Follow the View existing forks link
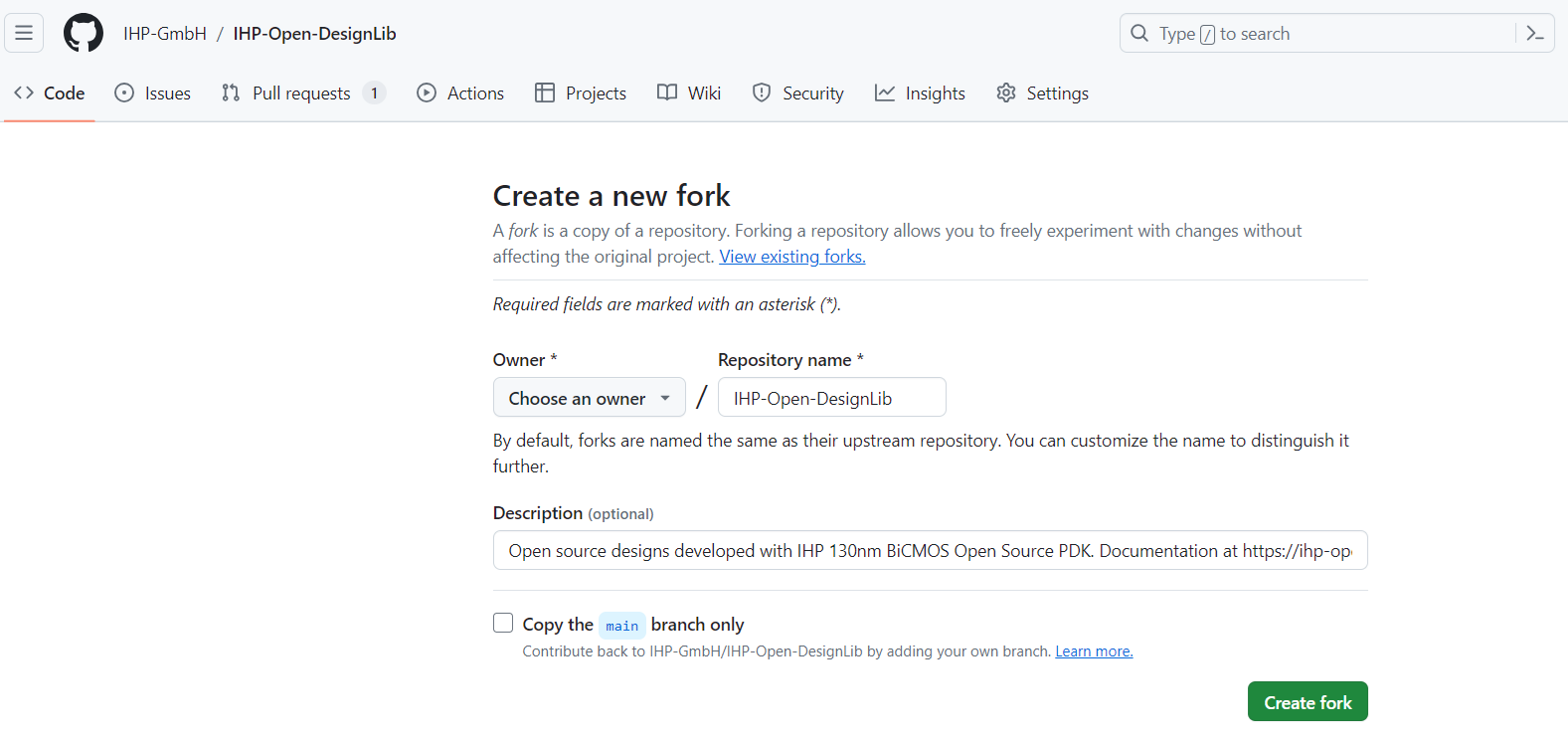The width and height of the screenshot is (1568, 741). (x=792, y=257)
